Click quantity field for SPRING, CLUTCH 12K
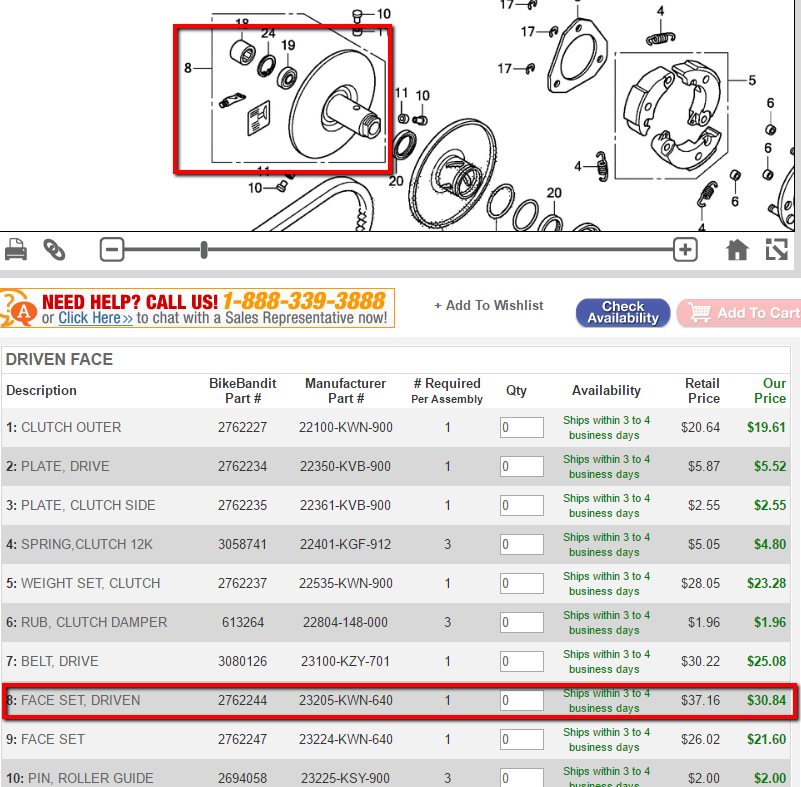Screen dimensions: 801x787 pyautogui.click(x=522, y=544)
